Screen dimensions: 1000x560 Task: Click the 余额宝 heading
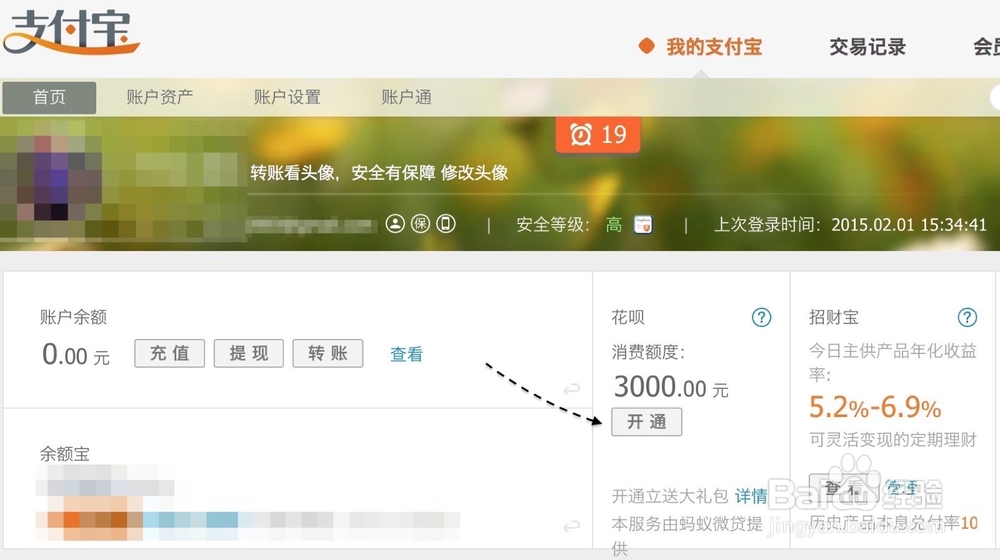[x=64, y=453]
